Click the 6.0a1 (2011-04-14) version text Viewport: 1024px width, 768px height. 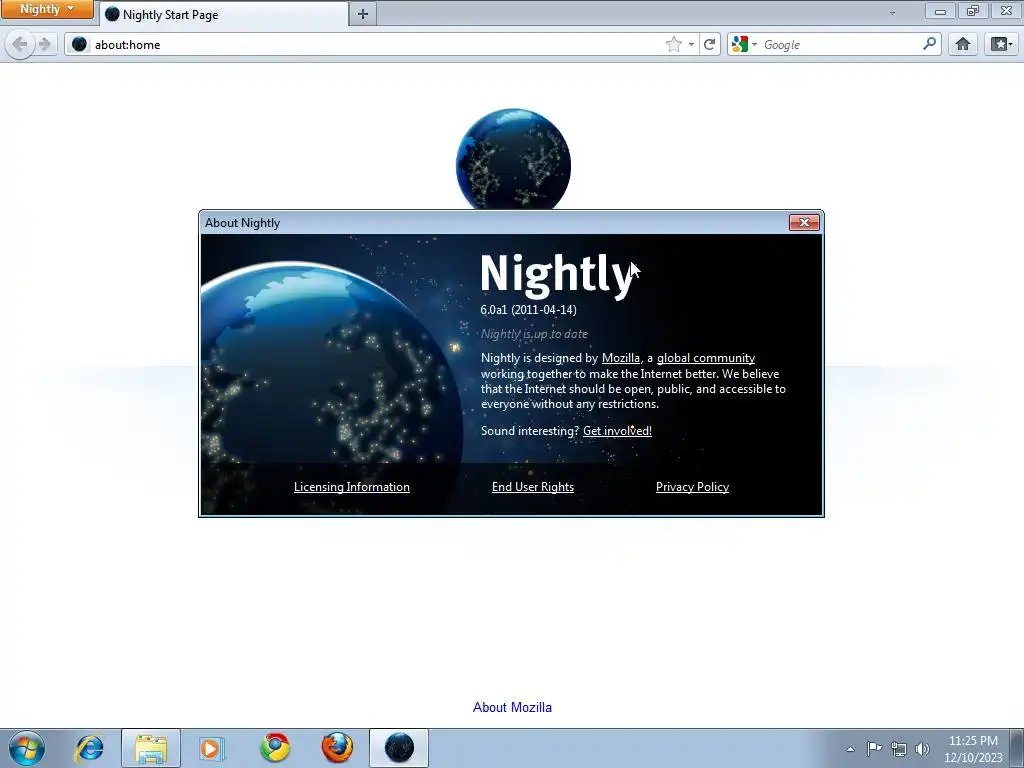click(528, 310)
